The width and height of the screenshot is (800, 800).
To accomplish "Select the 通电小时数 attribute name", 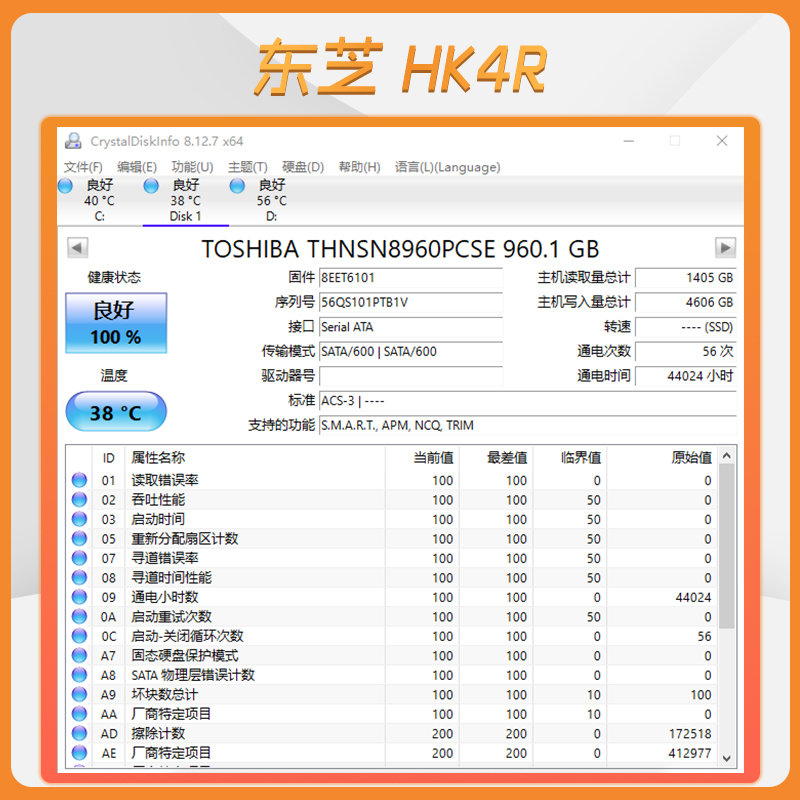I will pos(164,597).
